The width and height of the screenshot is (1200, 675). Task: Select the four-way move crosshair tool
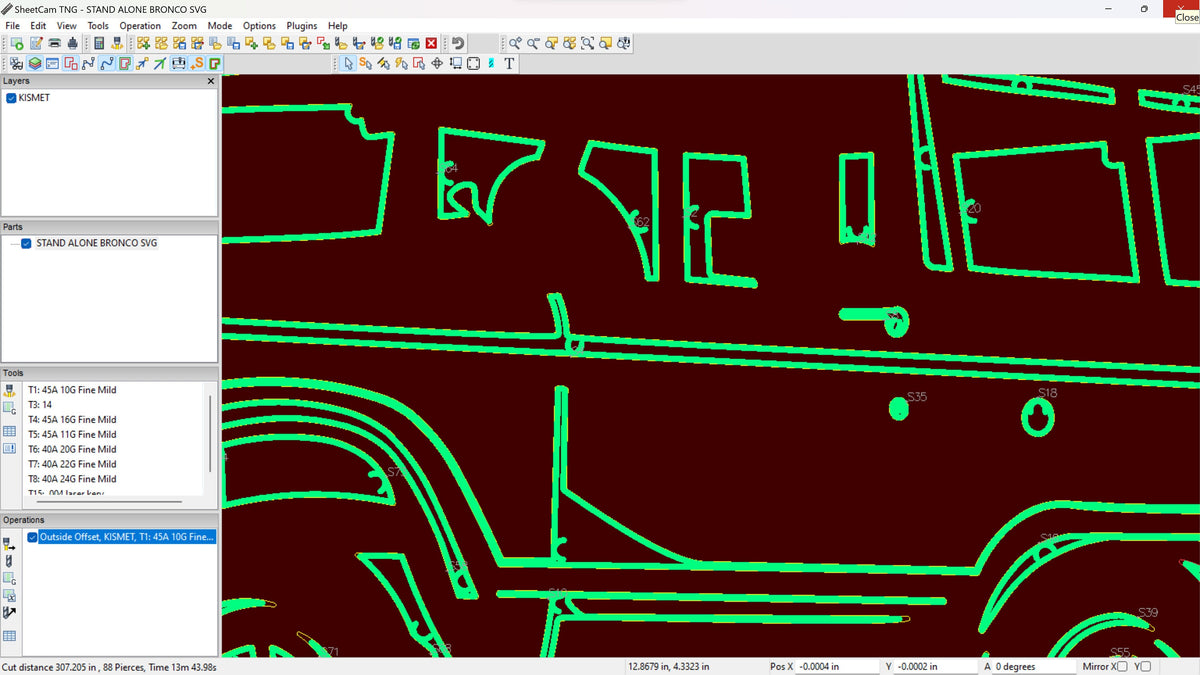436,63
